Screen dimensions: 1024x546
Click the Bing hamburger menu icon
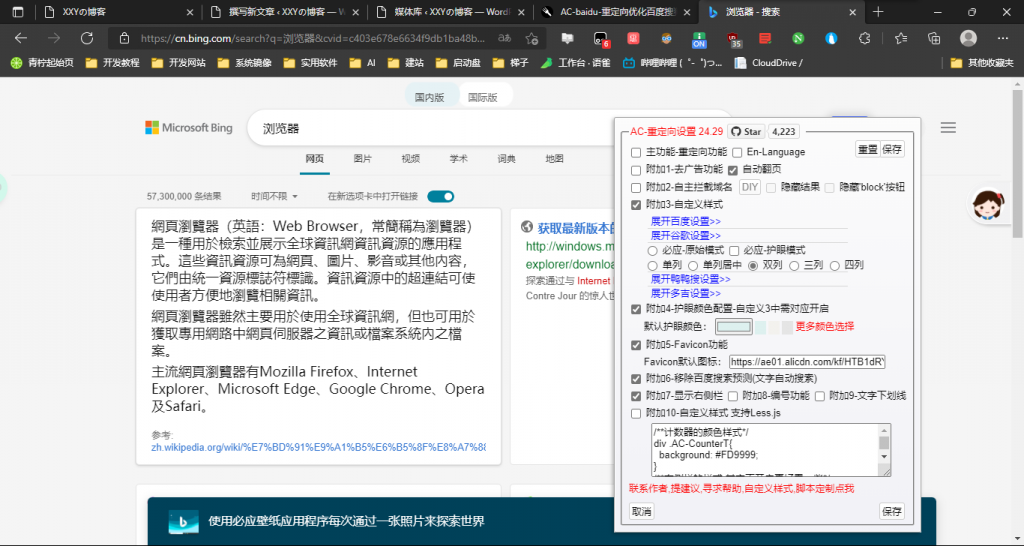coord(948,128)
